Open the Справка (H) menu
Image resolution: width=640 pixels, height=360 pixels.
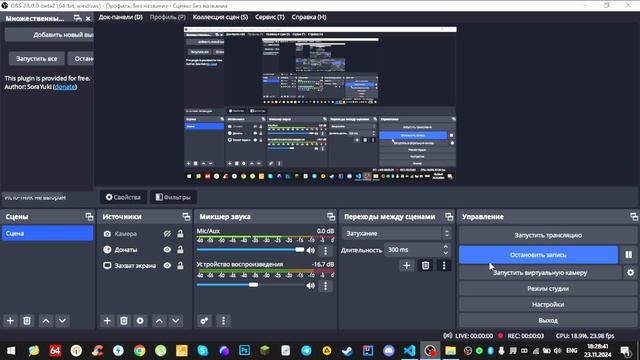pyautogui.click(x=309, y=17)
